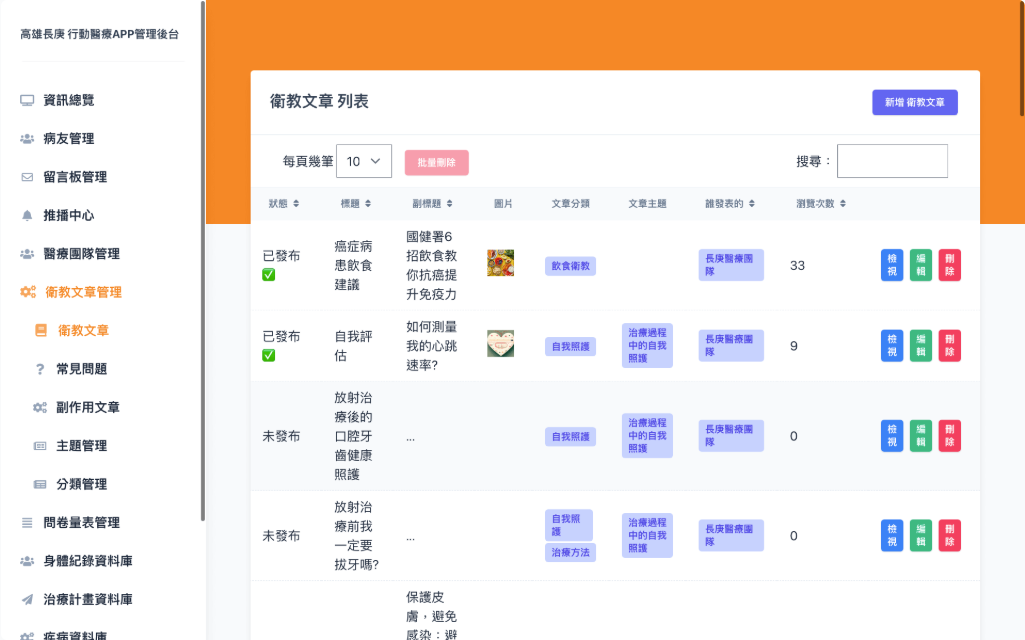Toggle the published checkbox for 自我評估
The image size is (1025, 640).
coord(268,355)
